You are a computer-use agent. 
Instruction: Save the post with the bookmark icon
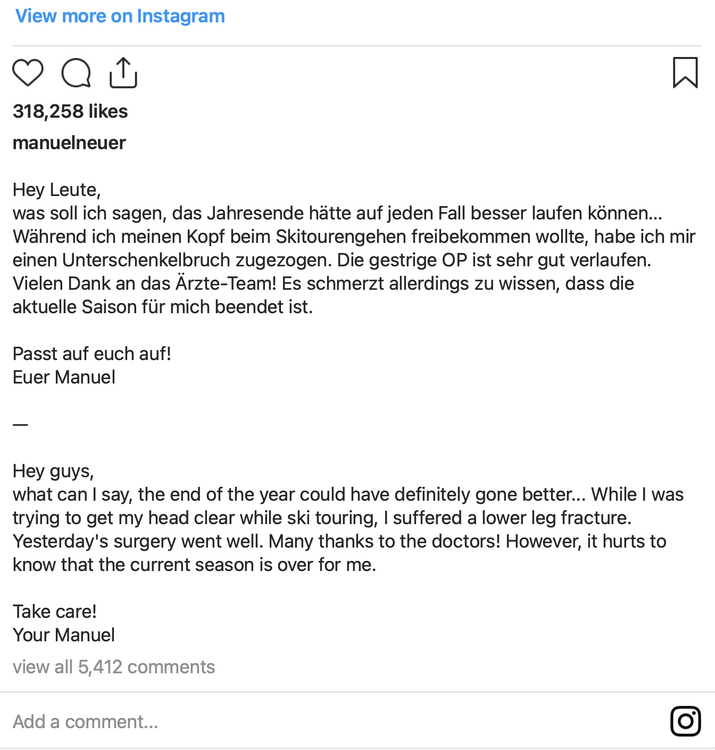[x=685, y=73]
